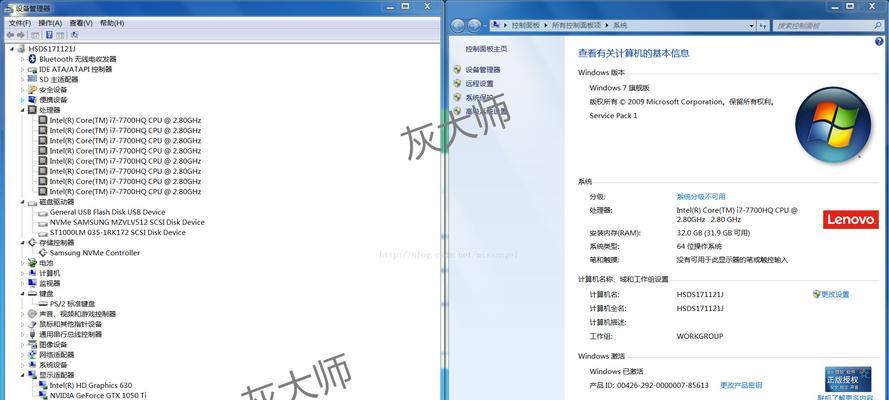Collapse the HSDS171121J root node
This screenshot has width=889, height=400.
click(12, 49)
